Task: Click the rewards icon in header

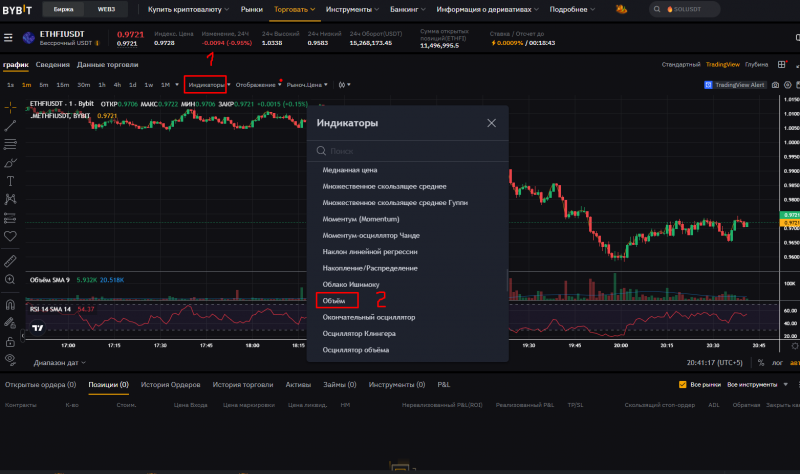Action: (621, 9)
